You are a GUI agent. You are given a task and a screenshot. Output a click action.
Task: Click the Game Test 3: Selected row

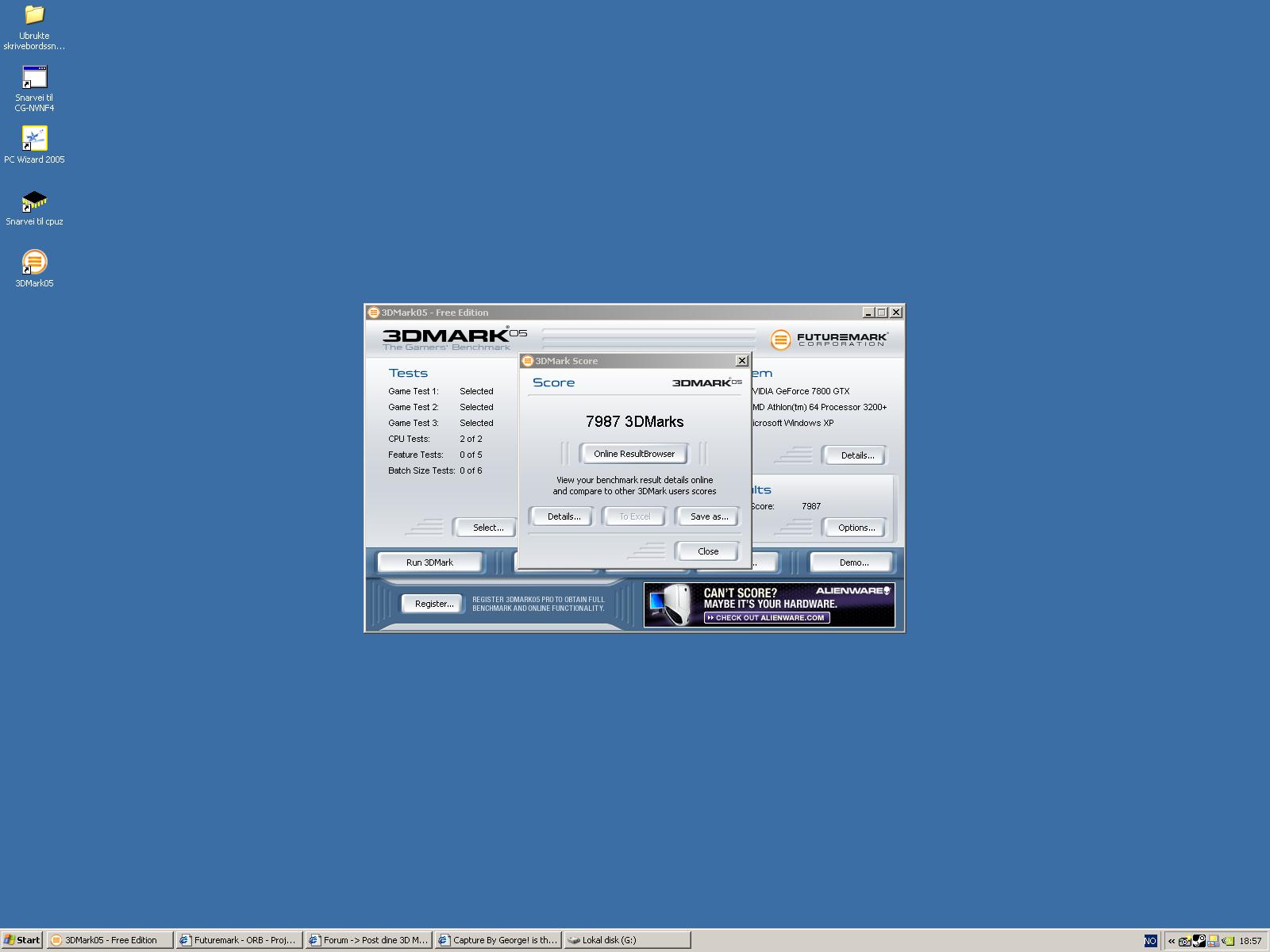pyautogui.click(x=441, y=423)
